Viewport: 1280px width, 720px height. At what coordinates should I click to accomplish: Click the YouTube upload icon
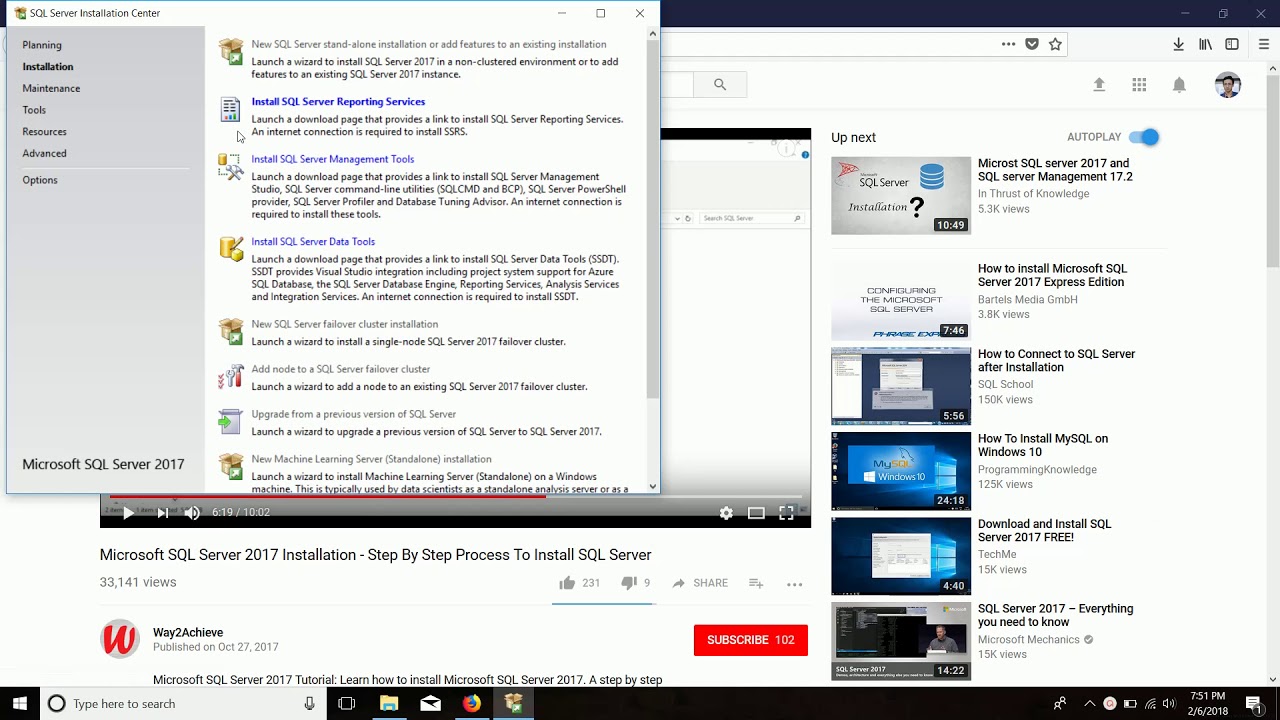tap(1099, 85)
